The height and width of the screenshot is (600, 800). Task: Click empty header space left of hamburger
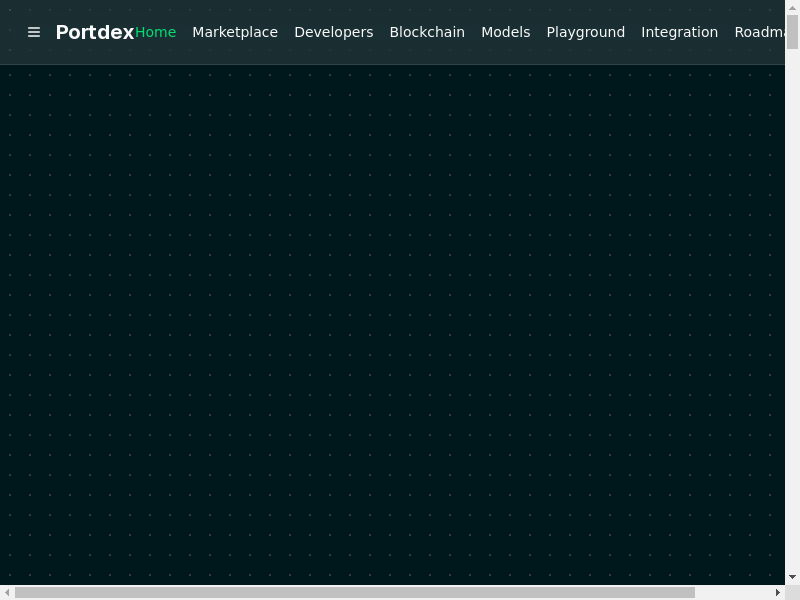12,32
